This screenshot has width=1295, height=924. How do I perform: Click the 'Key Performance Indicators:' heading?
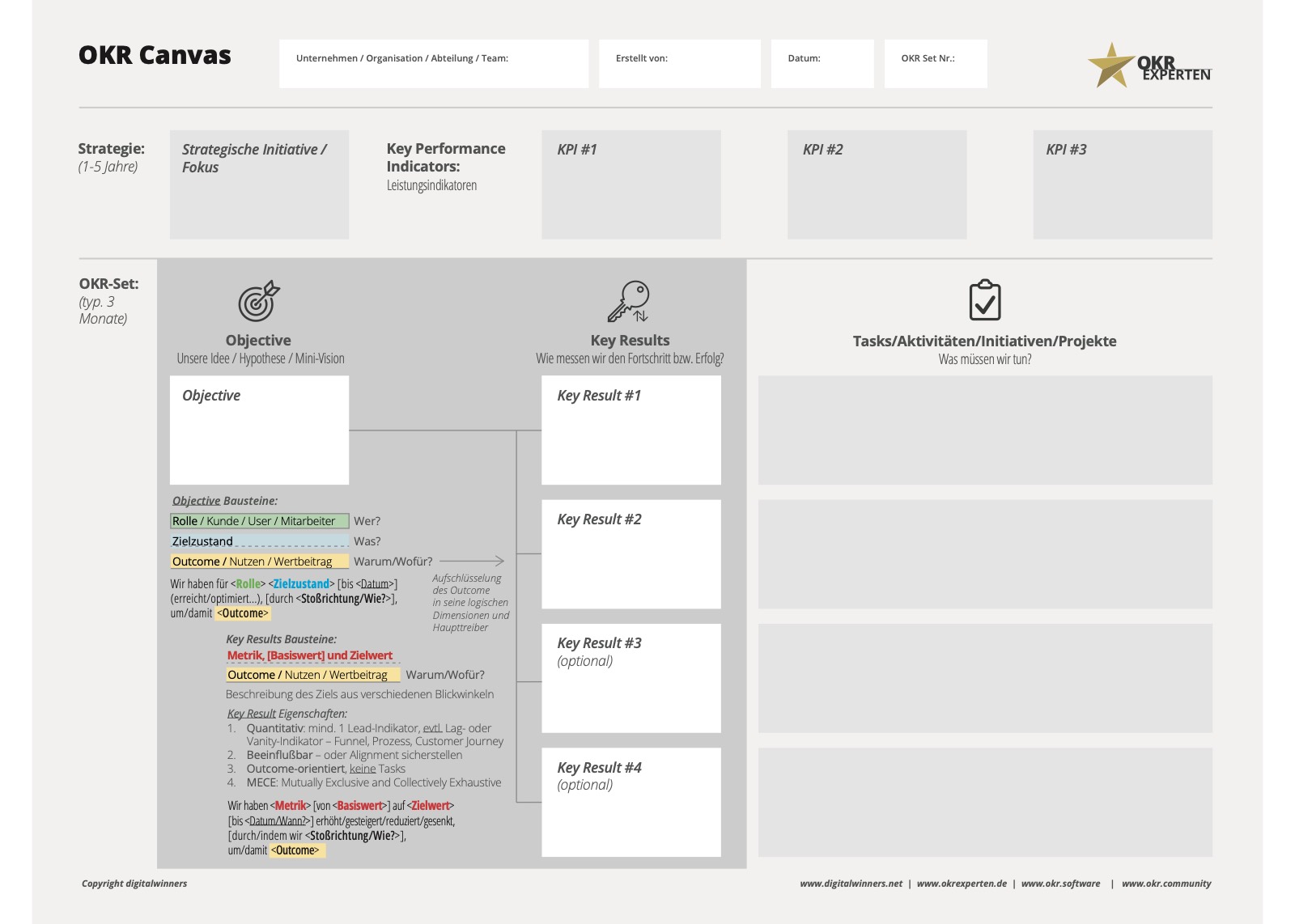[x=446, y=157]
